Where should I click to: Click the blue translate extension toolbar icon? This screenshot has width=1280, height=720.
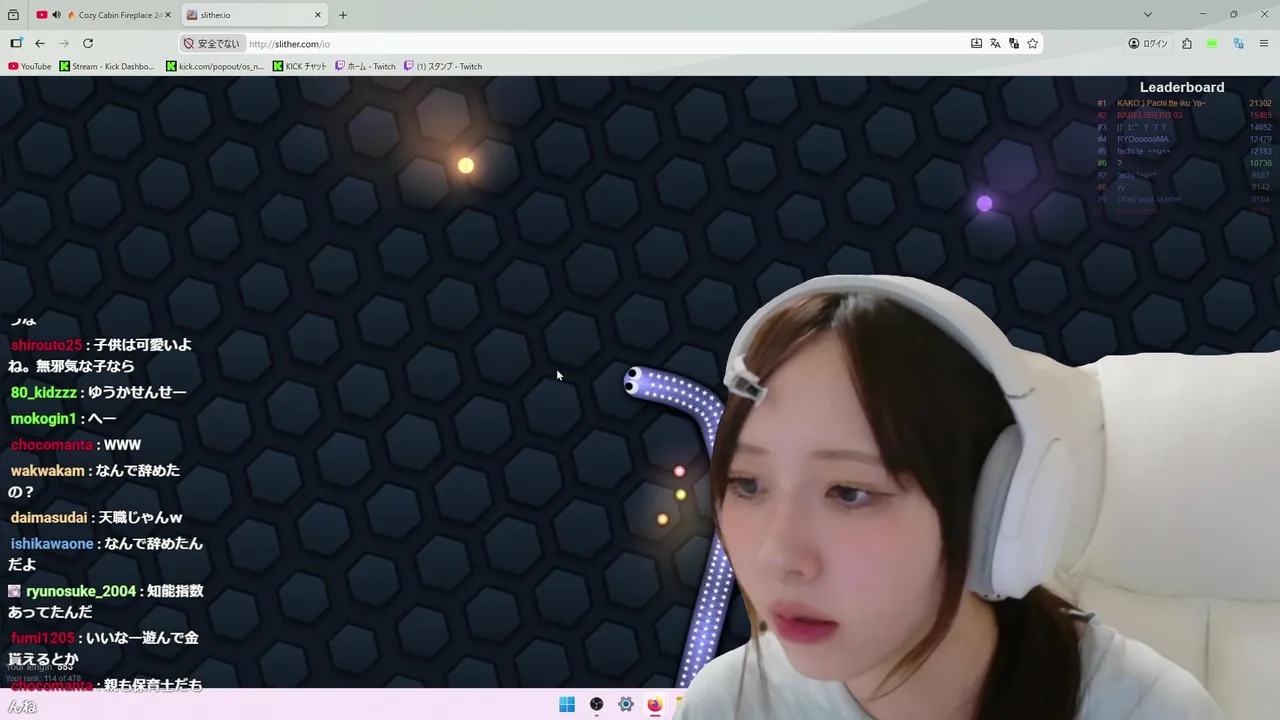click(1238, 43)
